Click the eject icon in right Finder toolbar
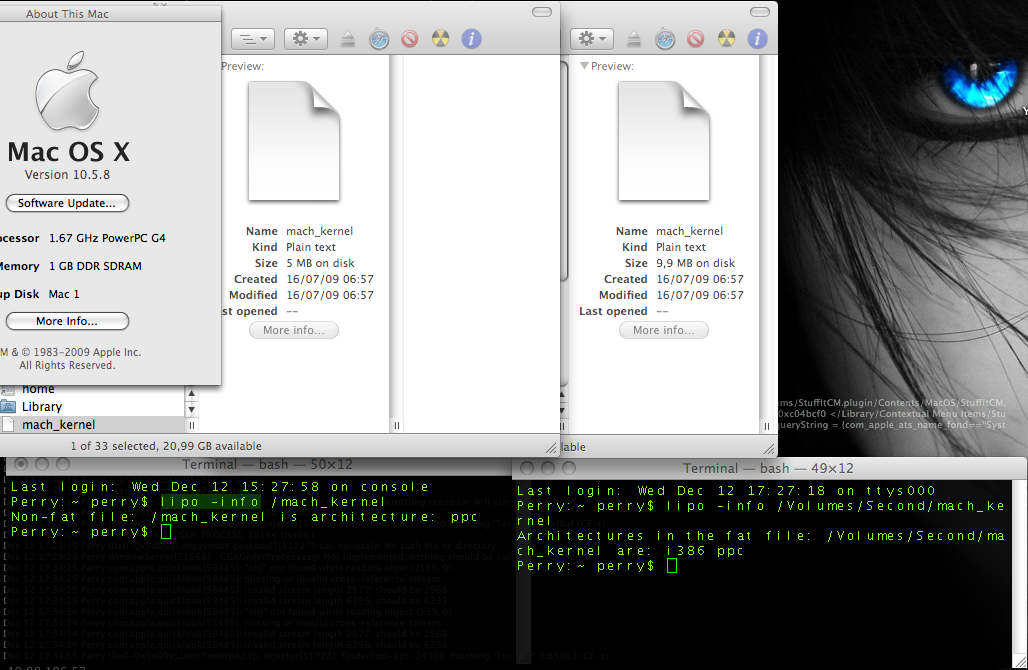The height and width of the screenshot is (670, 1028). [x=634, y=39]
